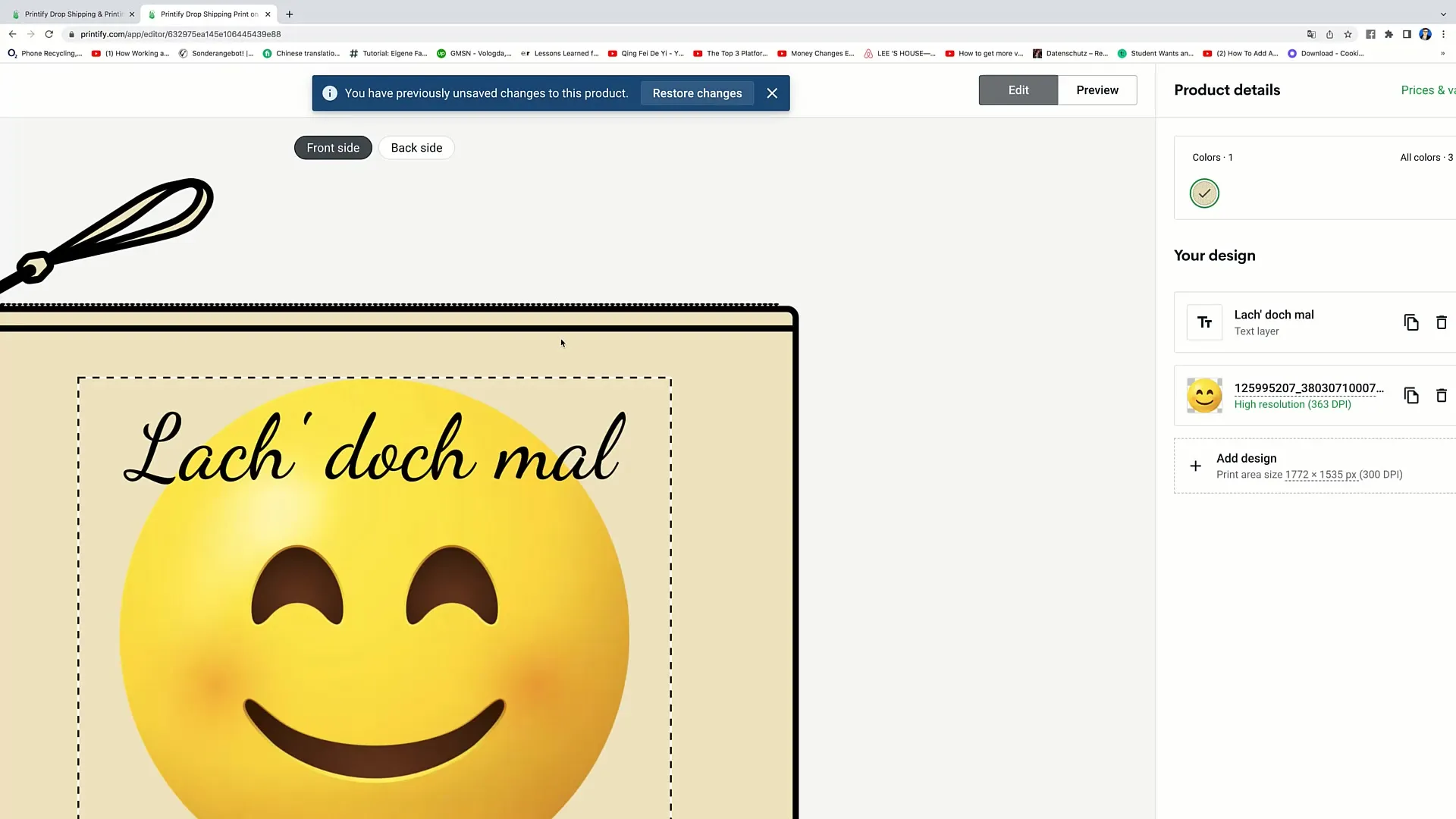Dismiss the unsaved changes notification
This screenshot has height=819, width=1456.
pos(772,93)
